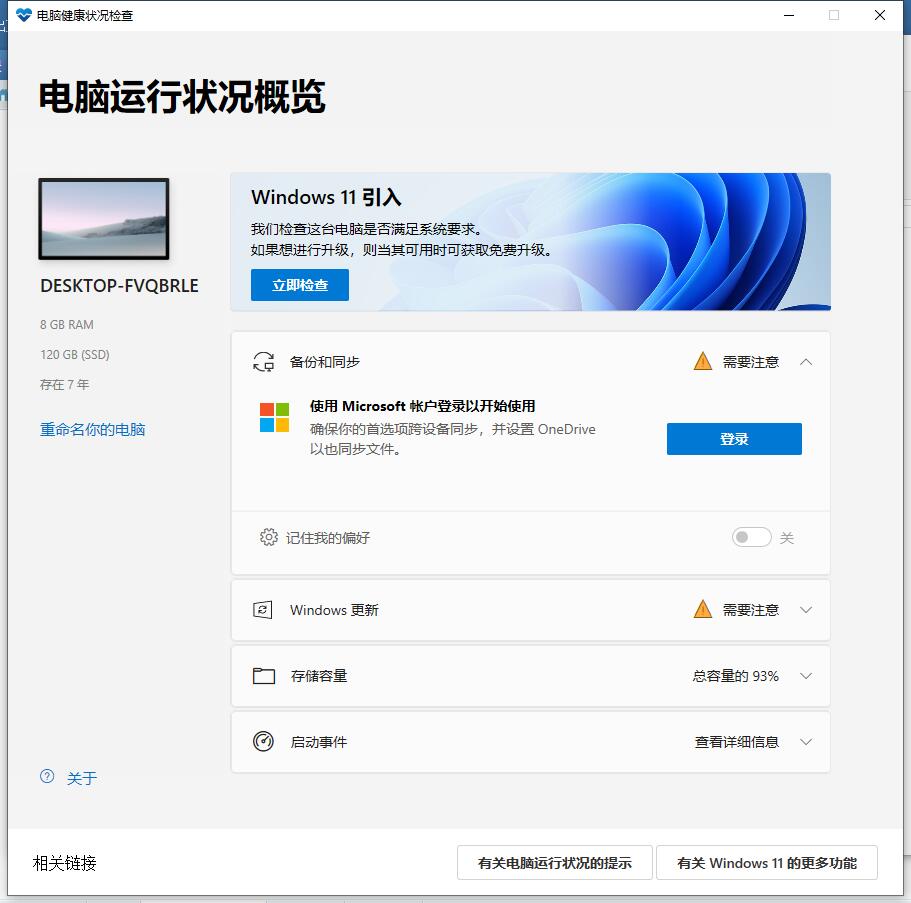Viewport: 911px width, 903px height.
Task: Click the 备份和同步 section label
Action: click(325, 362)
